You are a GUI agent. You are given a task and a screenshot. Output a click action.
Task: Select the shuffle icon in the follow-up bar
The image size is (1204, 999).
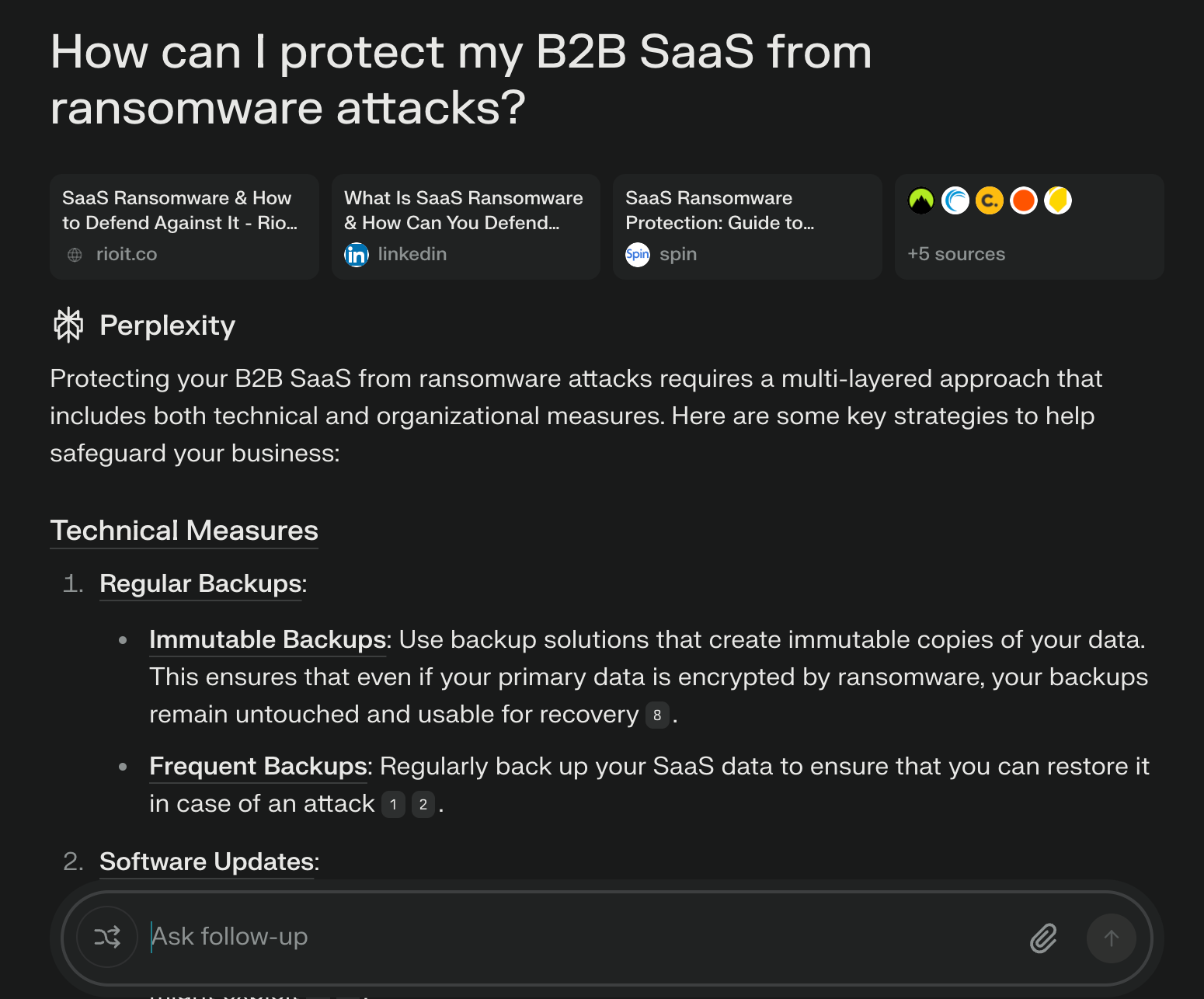point(106,937)
